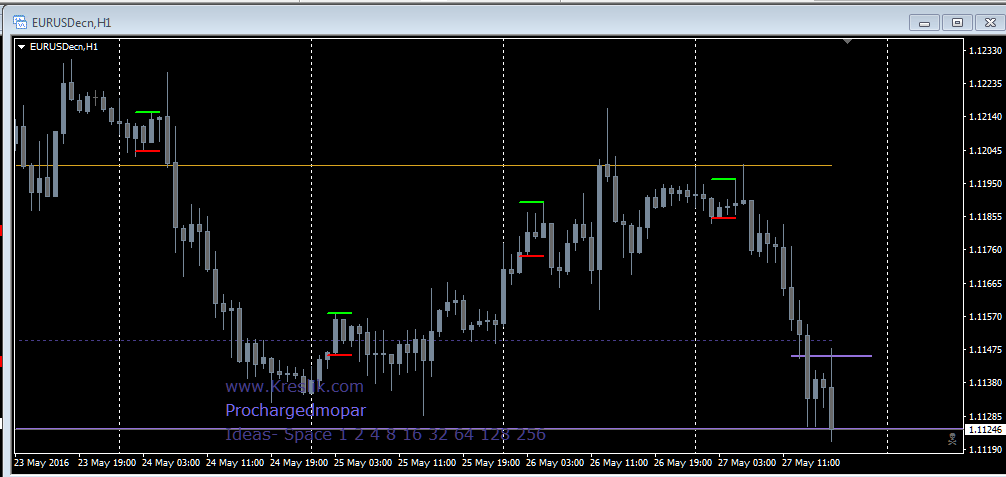The height and width of the screenshot is (477, 1006).
Task: Click the 27 May 11:00 time label
Action: [810, 462]
